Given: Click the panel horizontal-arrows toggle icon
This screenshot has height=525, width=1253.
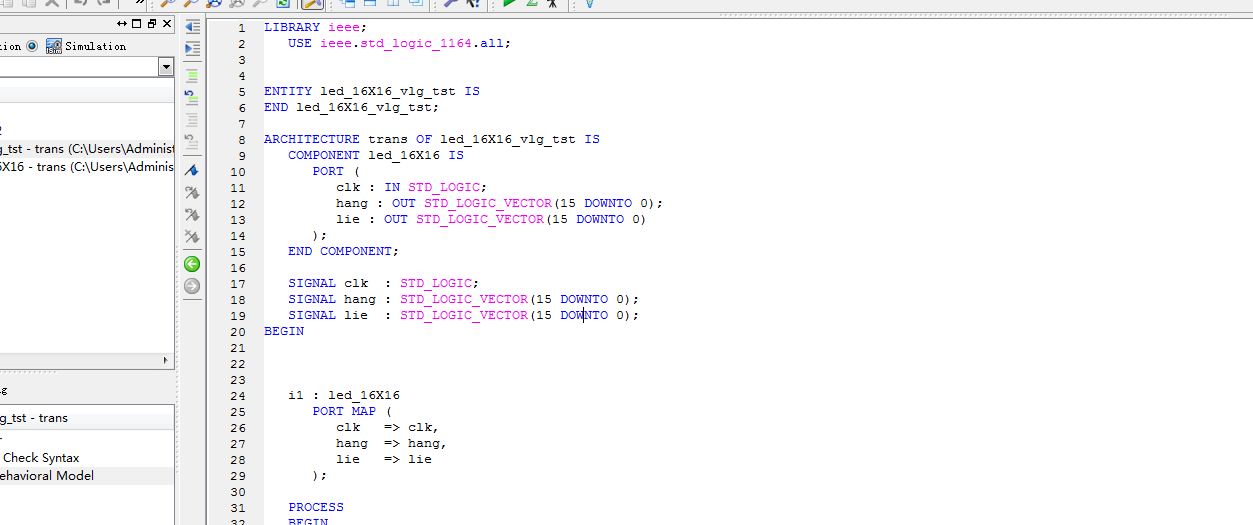Looking at the screenshot, I should click(122, 23).
